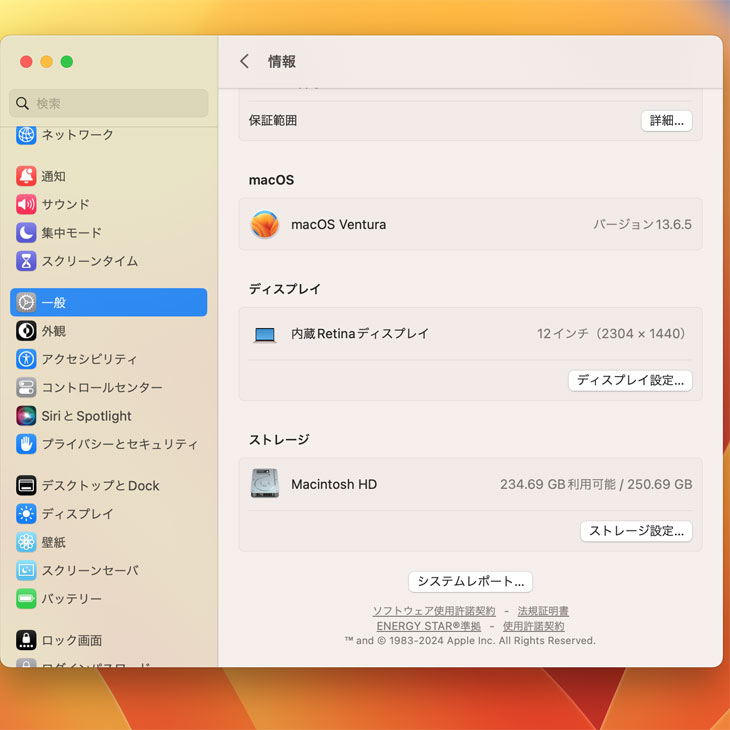Open the システムレポート... button
730x730 pixels.
point(470,582)
